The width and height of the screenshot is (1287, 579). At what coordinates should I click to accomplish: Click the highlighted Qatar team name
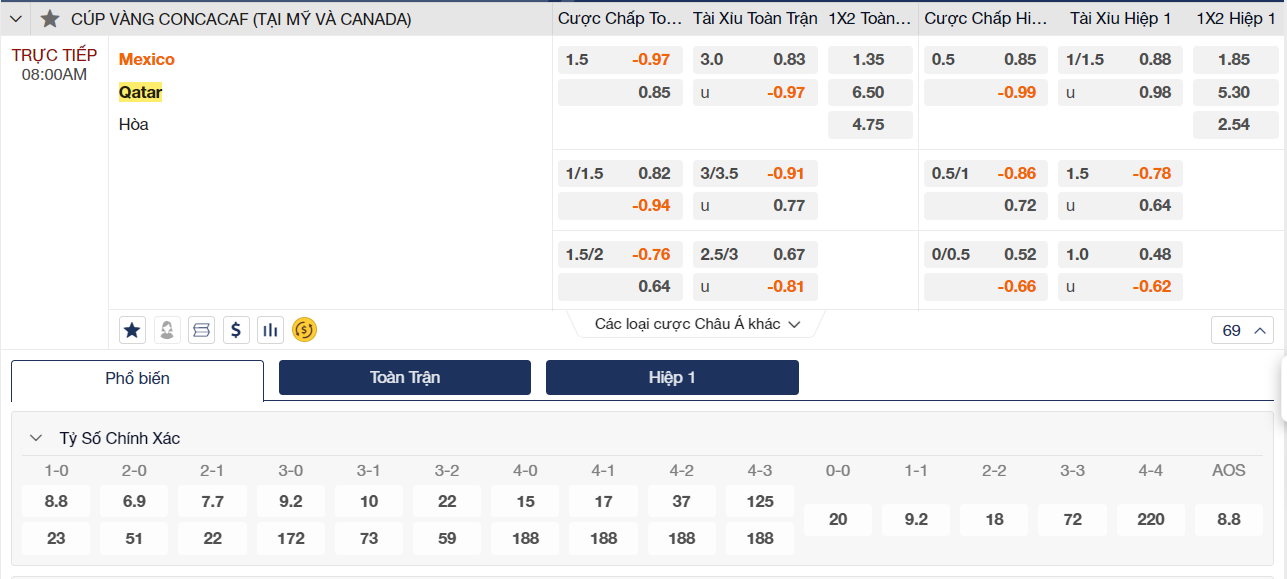(x=140, y=92)
